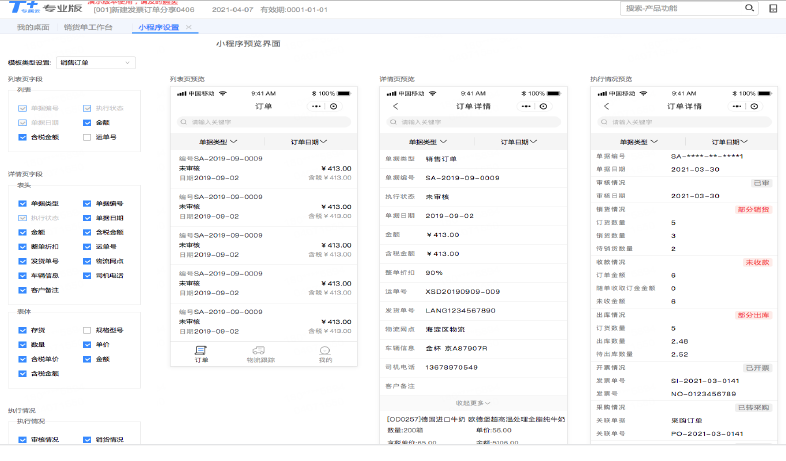Expand the 订单日期 filter in 详情页预览
786x461 pixels.
coord(517,142)
